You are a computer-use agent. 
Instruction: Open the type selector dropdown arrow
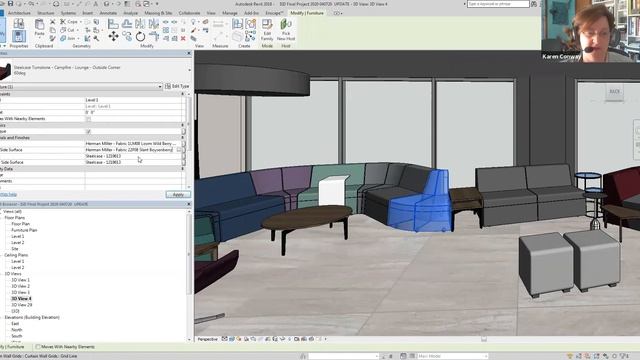[x=189, y=70]
